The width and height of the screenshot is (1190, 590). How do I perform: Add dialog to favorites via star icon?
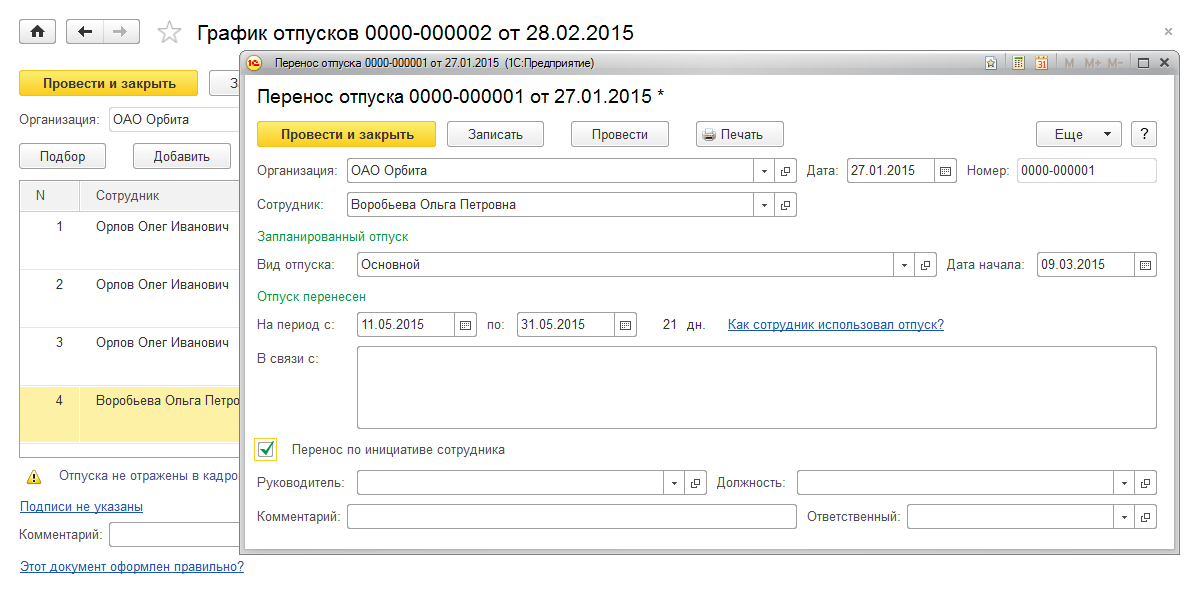991,63
